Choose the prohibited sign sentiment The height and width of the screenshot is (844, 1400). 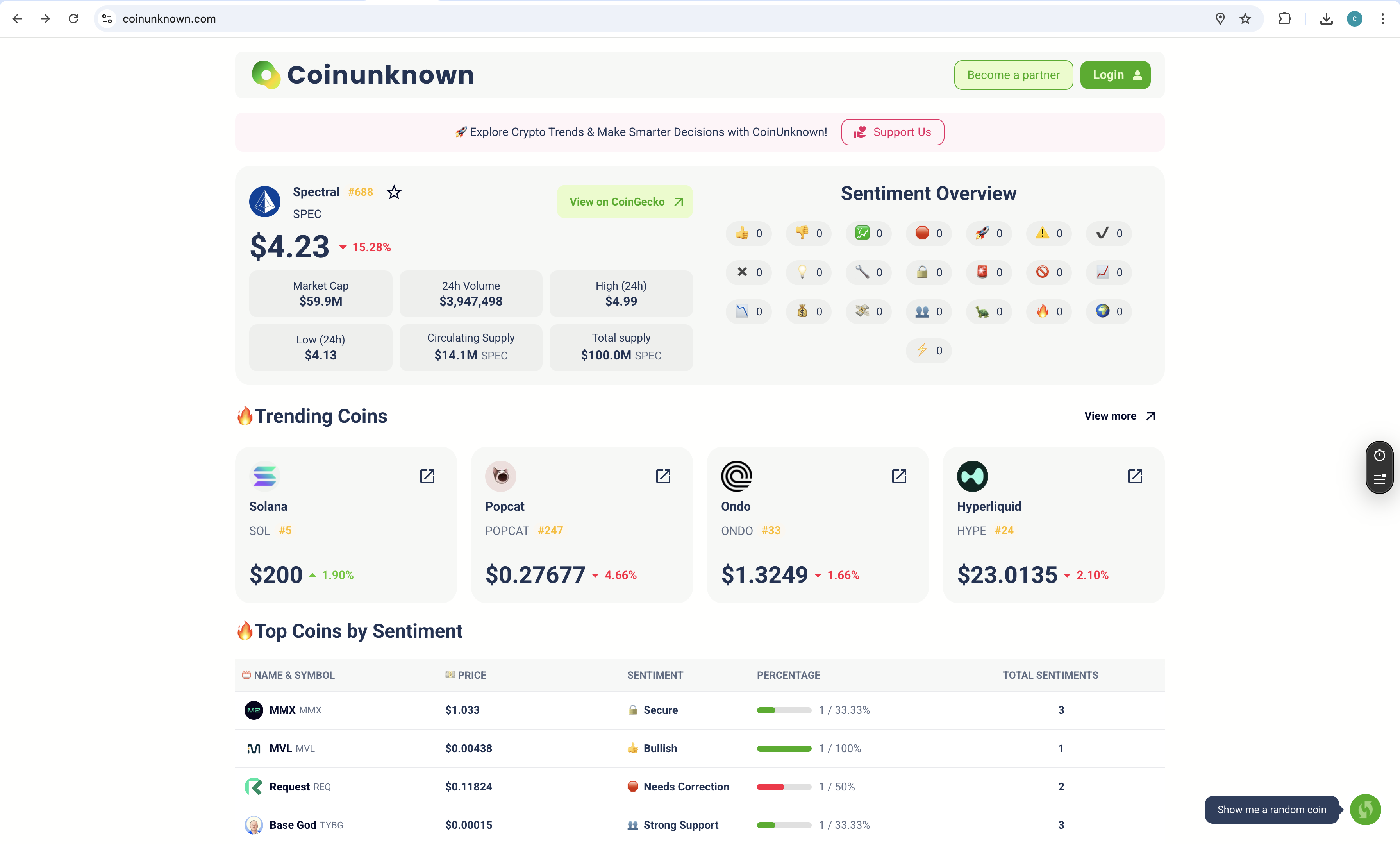click(x=1049, y=272)
